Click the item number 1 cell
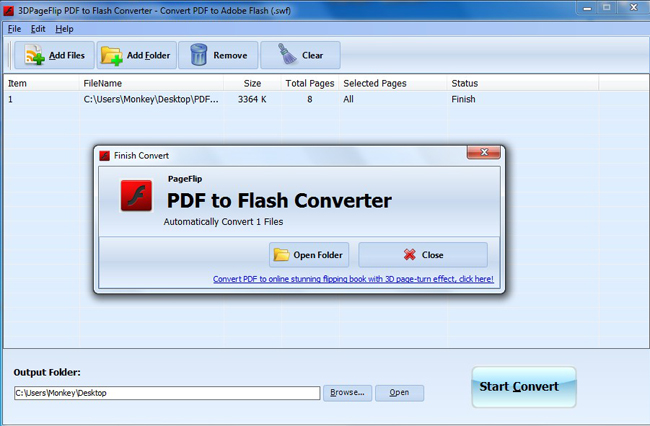Viewport: 650px width, 426px height. (10, 99)
